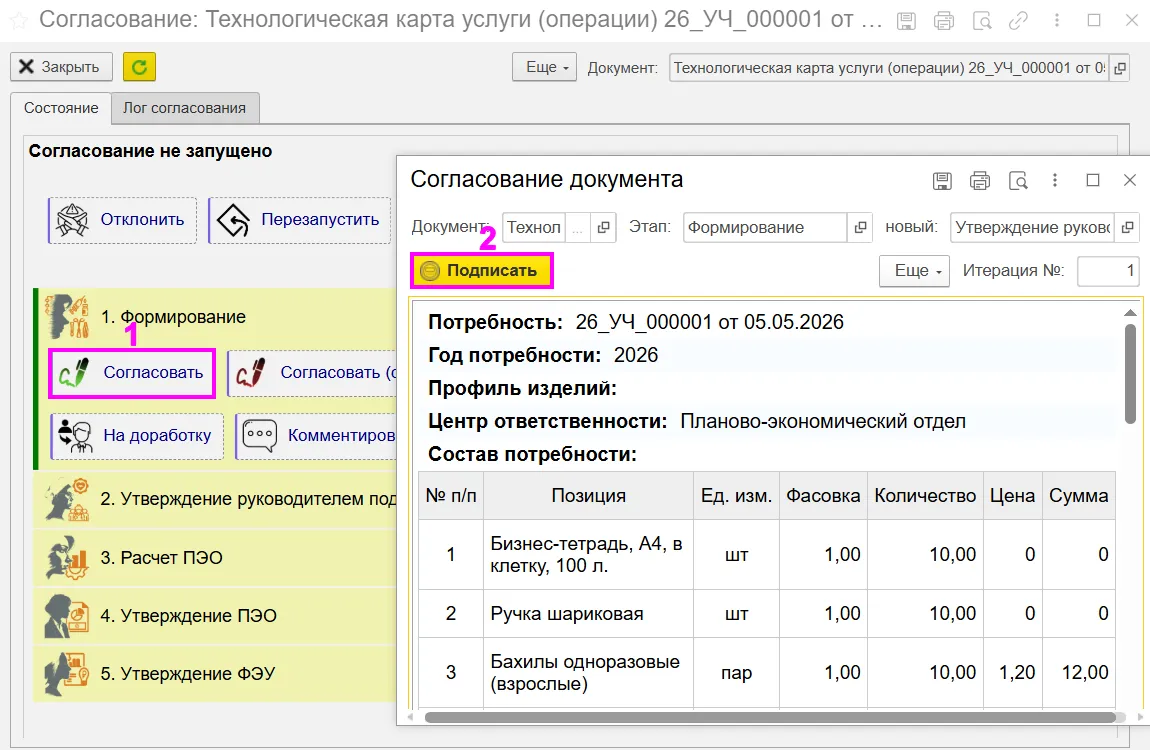Click the save icon in main window title bar
This screenshot has width=1150, height=750.
pos(907,21)
